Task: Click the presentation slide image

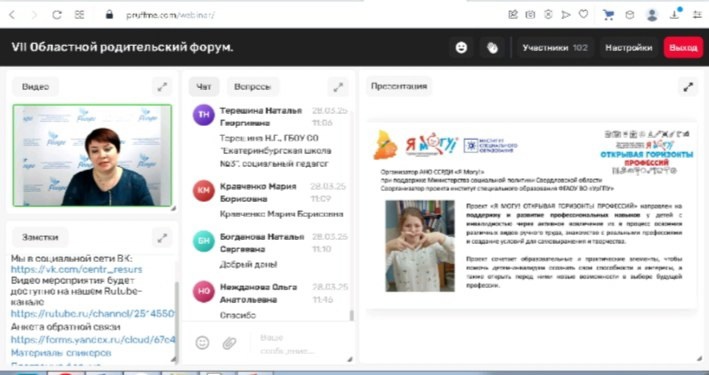Action: pyautogui.click(x=532, y=215)
